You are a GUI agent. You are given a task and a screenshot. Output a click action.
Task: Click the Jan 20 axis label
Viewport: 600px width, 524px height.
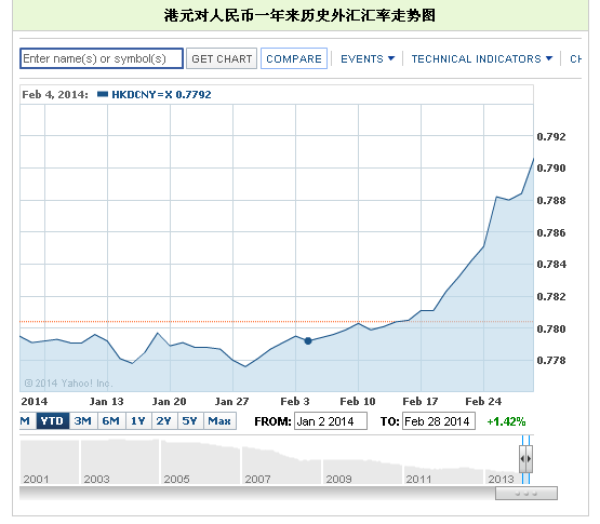[x=169, y=402]
